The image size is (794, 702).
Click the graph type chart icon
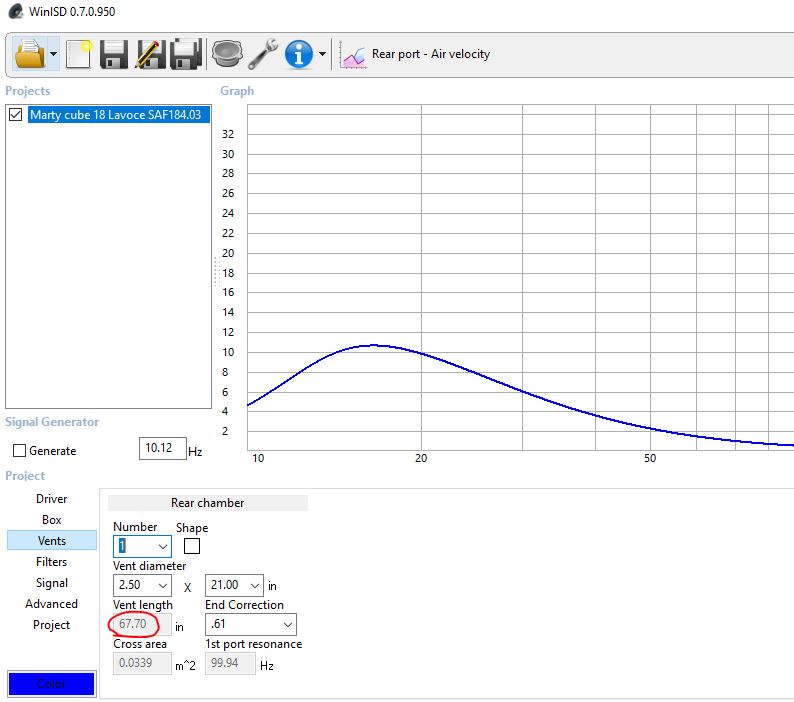[x=352, y=55]
